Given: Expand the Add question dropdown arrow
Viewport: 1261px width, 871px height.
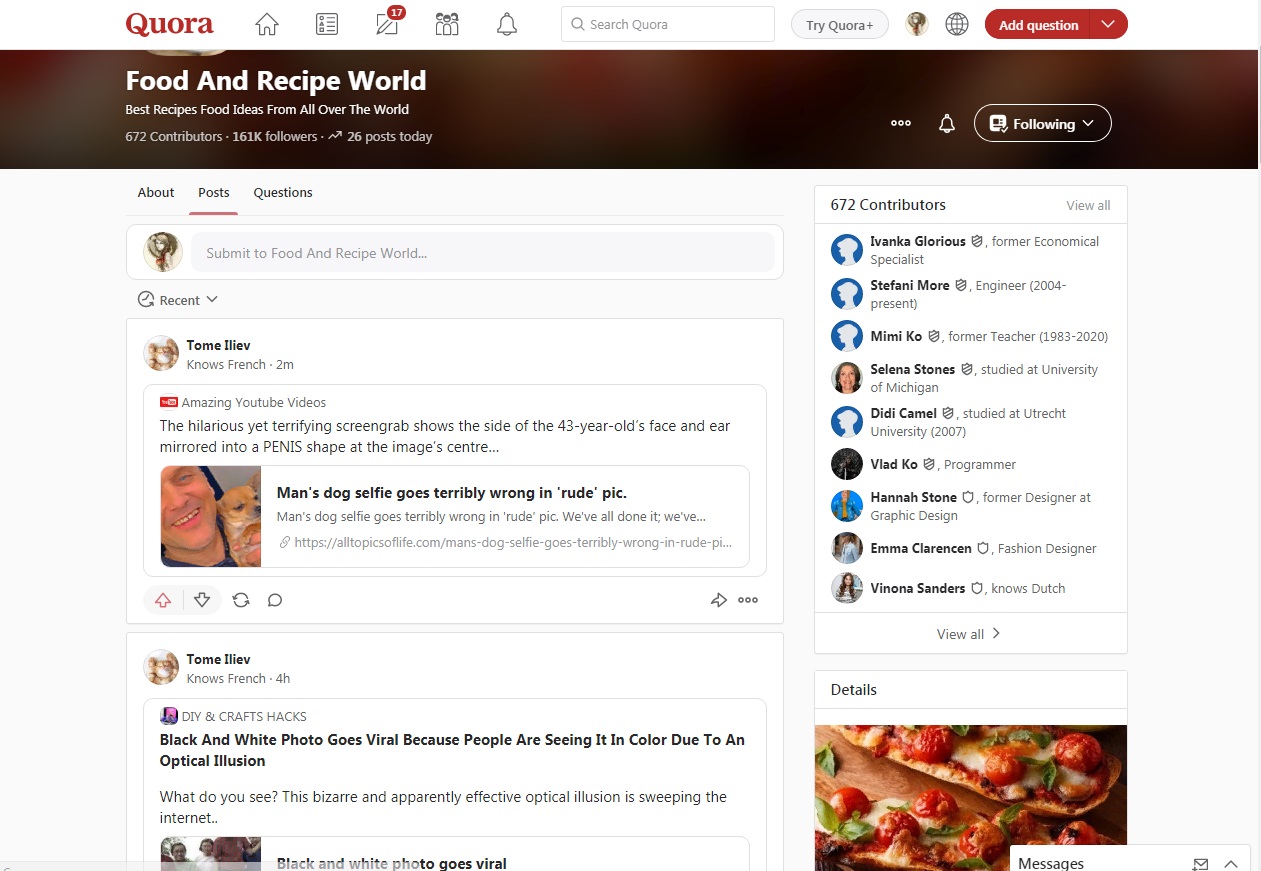Looking at the screenshot, I should [x=1107, y=24].
